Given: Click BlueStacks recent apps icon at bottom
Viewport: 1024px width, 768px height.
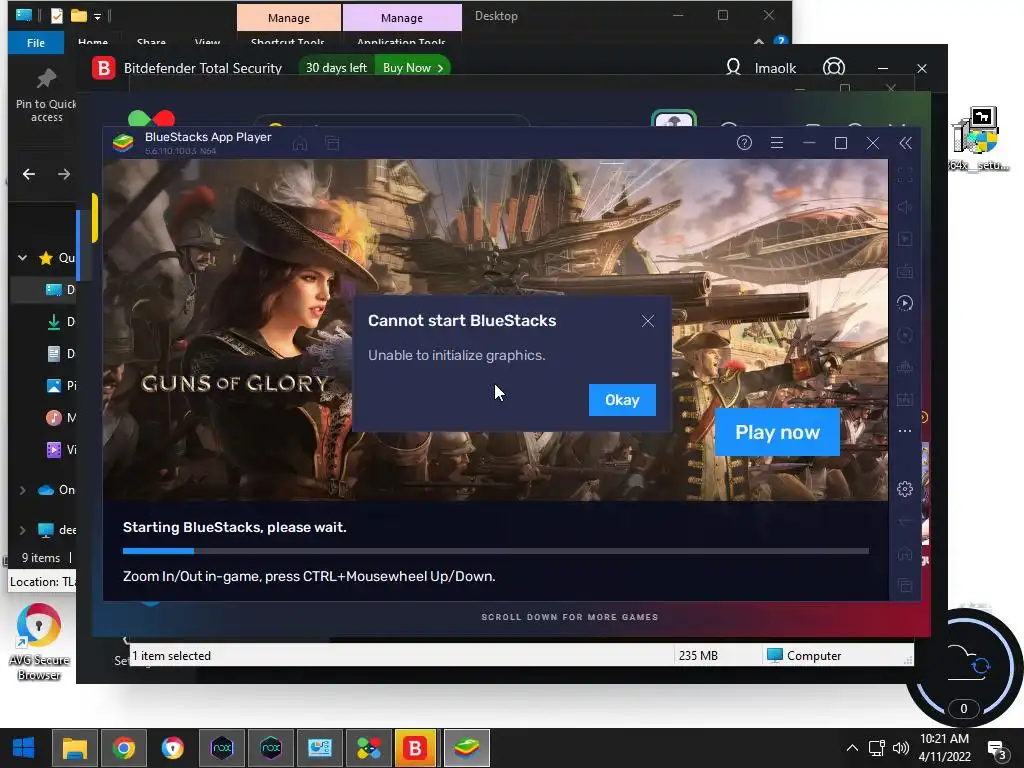Looking at the screenshot, I should (x=904, y=586).
